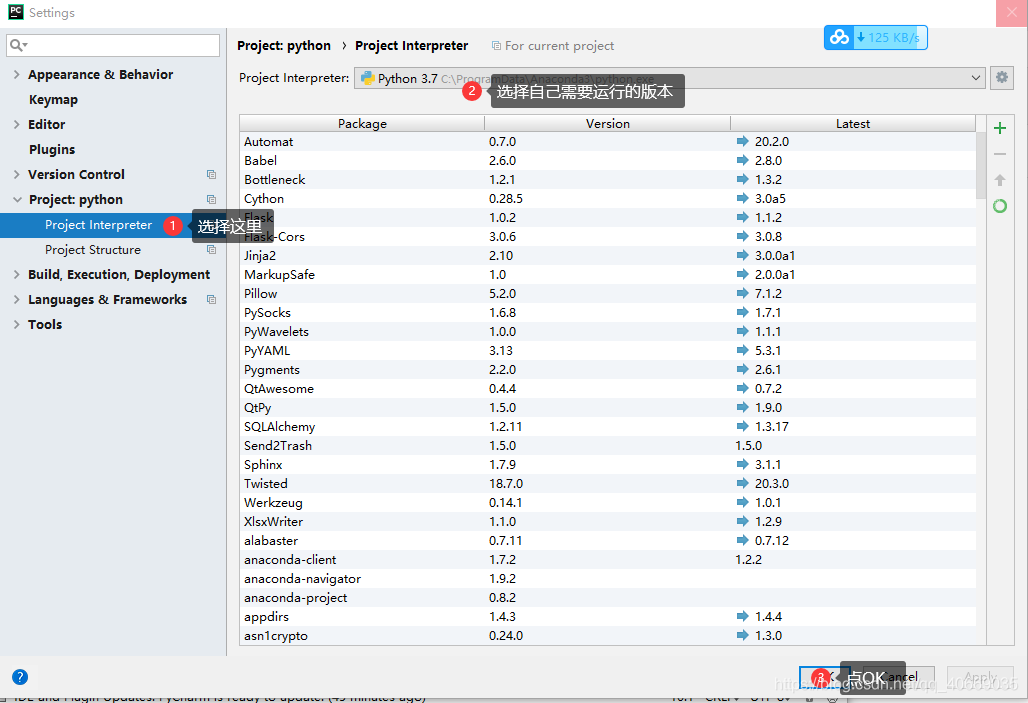Image resolution: width=1028 pixels, height=703 pixels.
Task: Select the Cython package row
Action: pos(608,198)
